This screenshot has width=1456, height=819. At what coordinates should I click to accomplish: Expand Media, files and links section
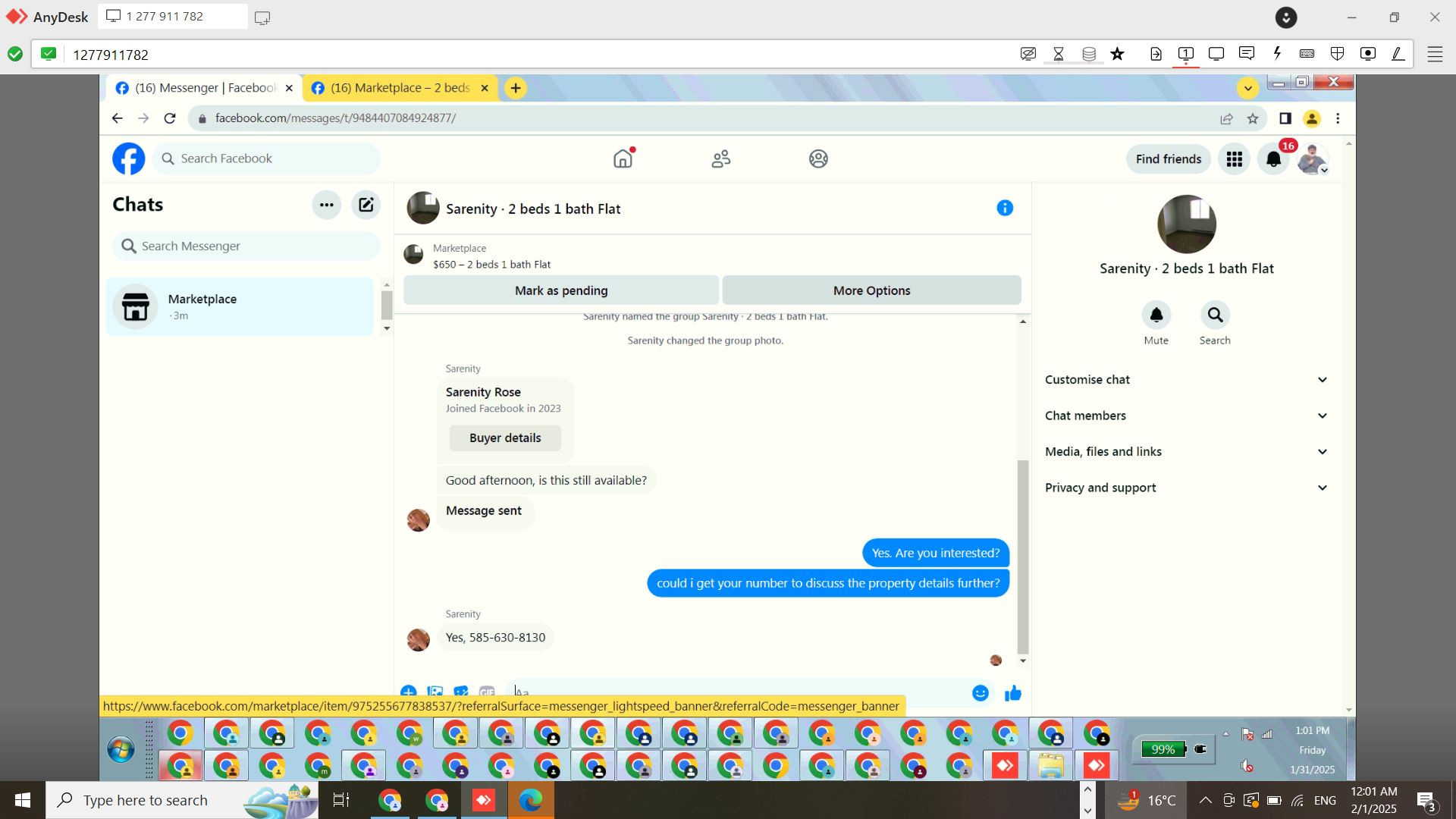point(1186,451)
